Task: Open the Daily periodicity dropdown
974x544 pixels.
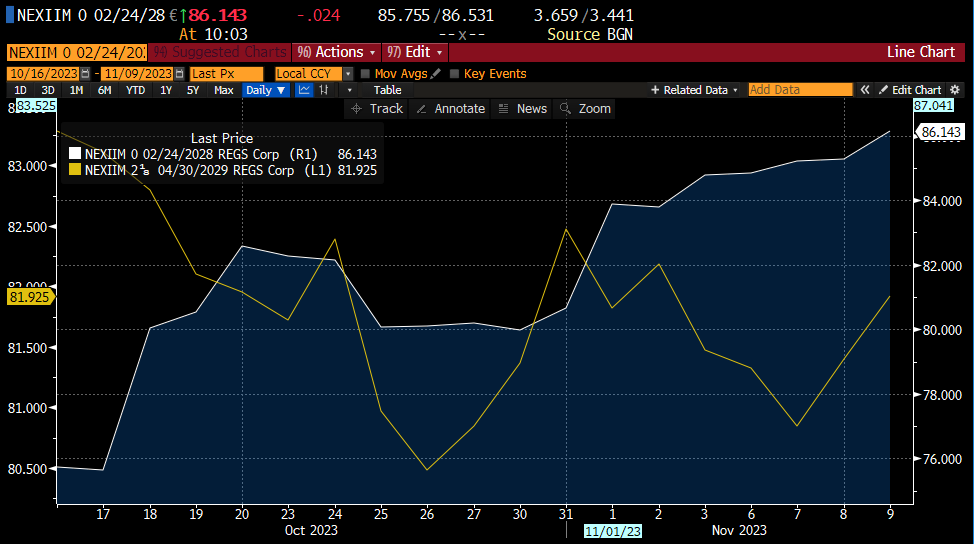Action: [266, 90]
